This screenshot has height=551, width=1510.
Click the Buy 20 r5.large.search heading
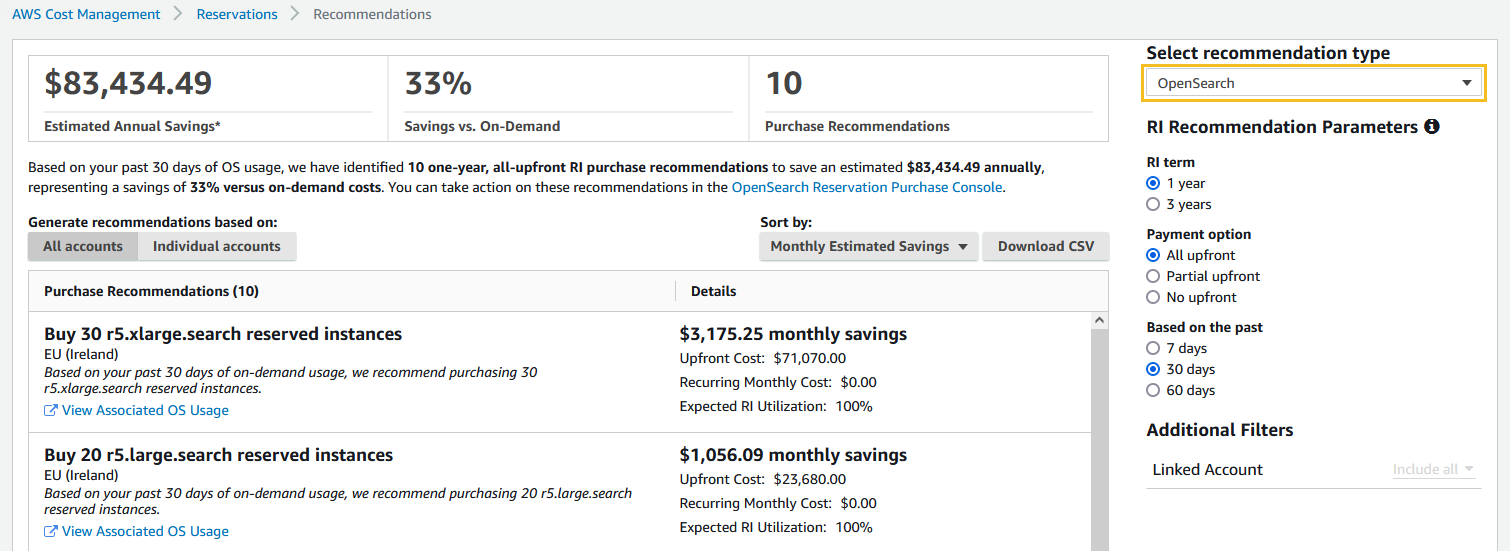[219, 455]
